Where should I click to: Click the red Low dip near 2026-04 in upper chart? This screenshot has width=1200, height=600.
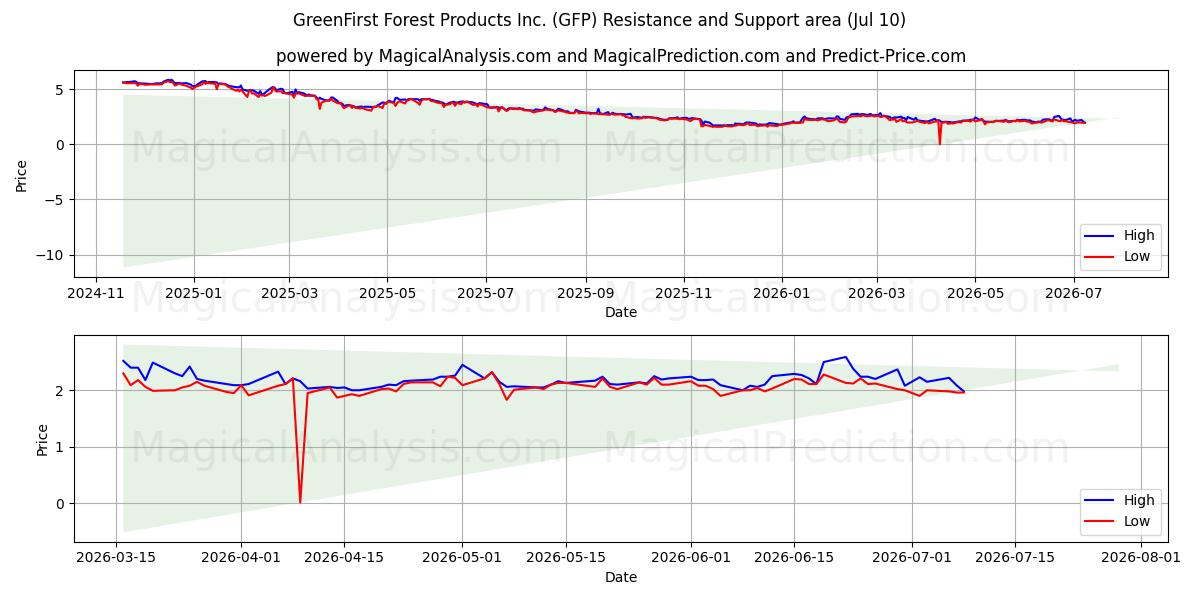(939, 142)
